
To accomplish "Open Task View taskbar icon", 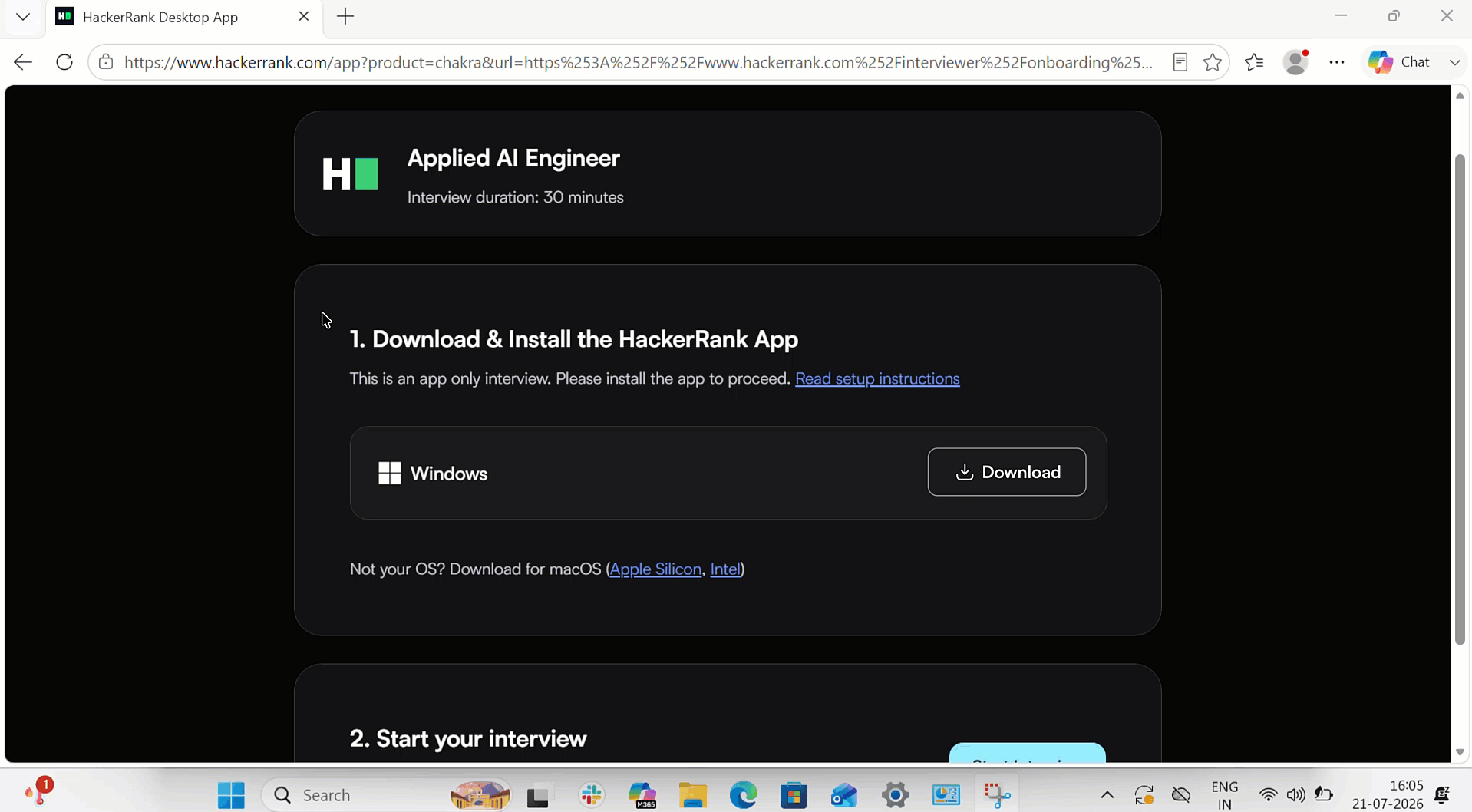I will (539, 796).
